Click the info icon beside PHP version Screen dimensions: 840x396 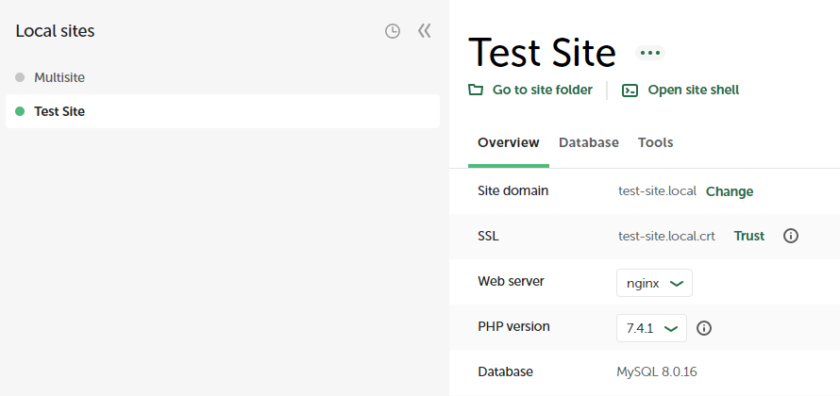point(704,328)
